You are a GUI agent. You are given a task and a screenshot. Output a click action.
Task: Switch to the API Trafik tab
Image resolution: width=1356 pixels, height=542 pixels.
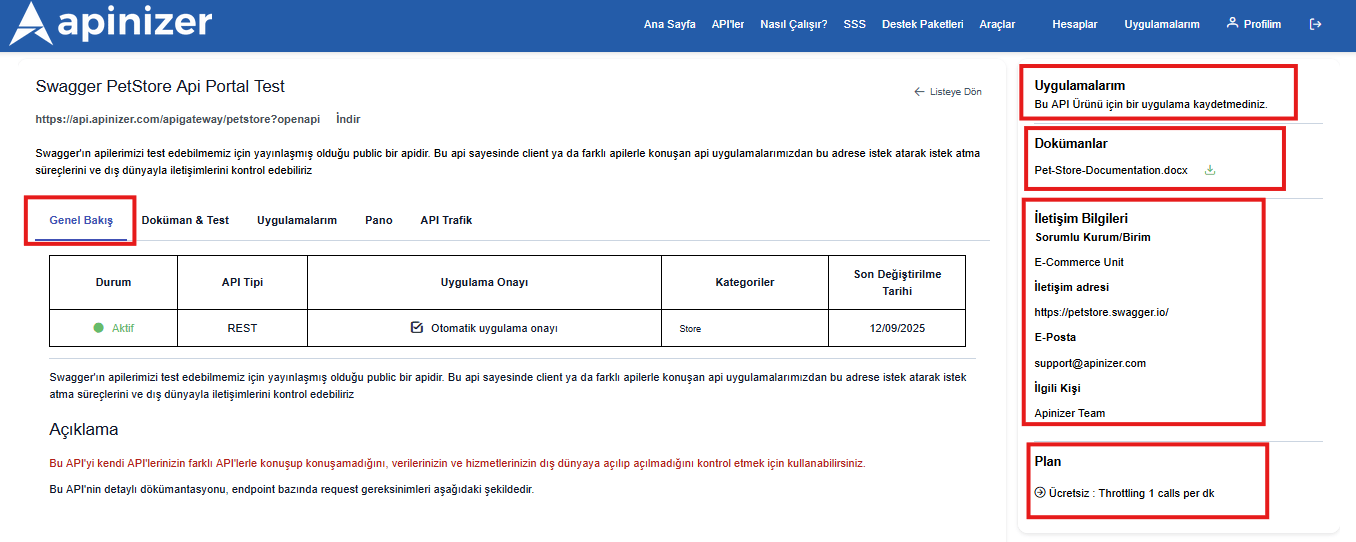click(446, 221)
